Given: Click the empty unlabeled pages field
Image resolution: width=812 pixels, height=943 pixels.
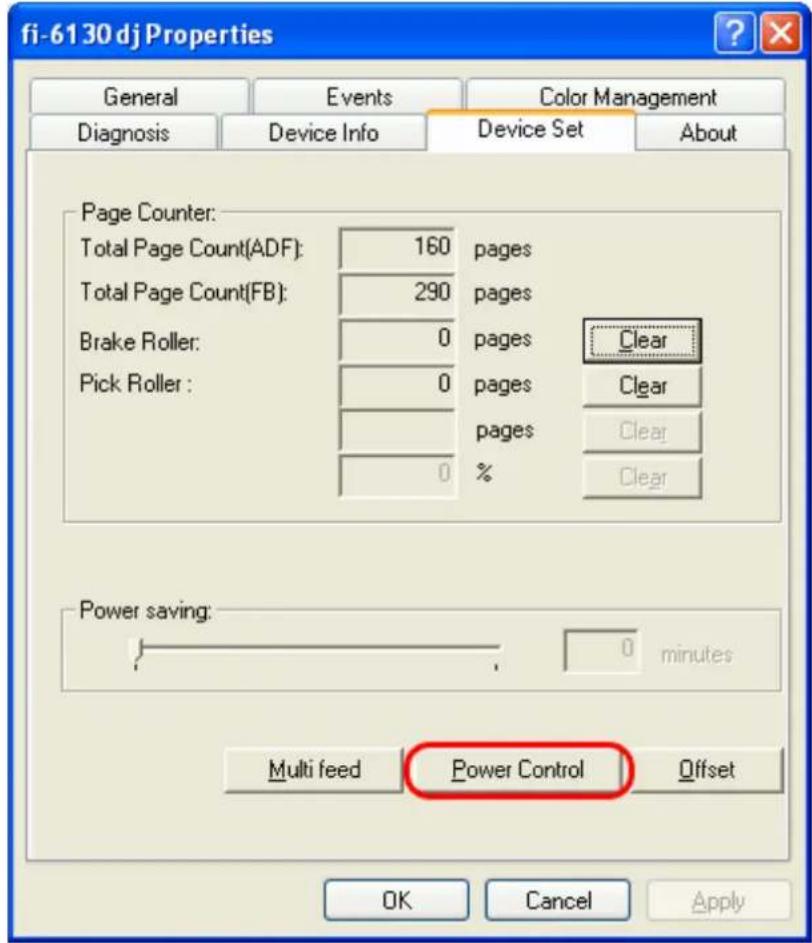Looking at the screenshot, I should [397, 429].
